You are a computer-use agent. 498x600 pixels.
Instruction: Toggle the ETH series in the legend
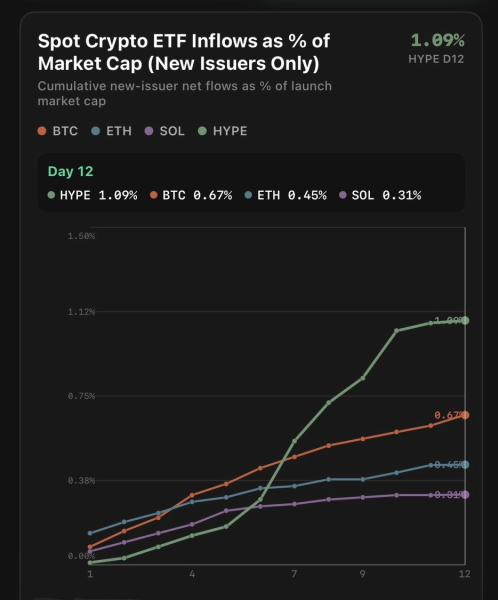[111, 131]
